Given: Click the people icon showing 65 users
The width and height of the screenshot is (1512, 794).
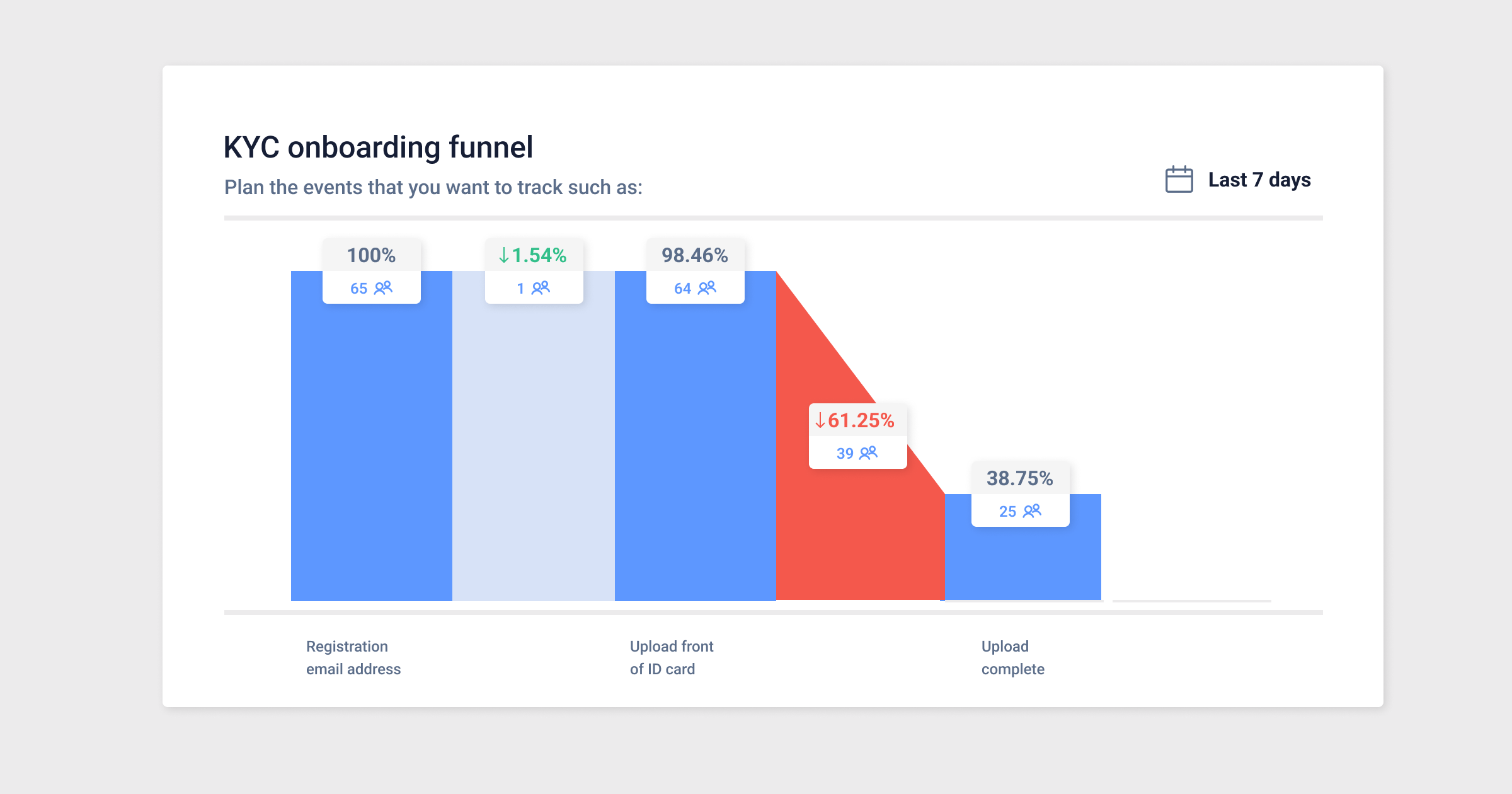Looking at the screenshot, I should (384, 288).
